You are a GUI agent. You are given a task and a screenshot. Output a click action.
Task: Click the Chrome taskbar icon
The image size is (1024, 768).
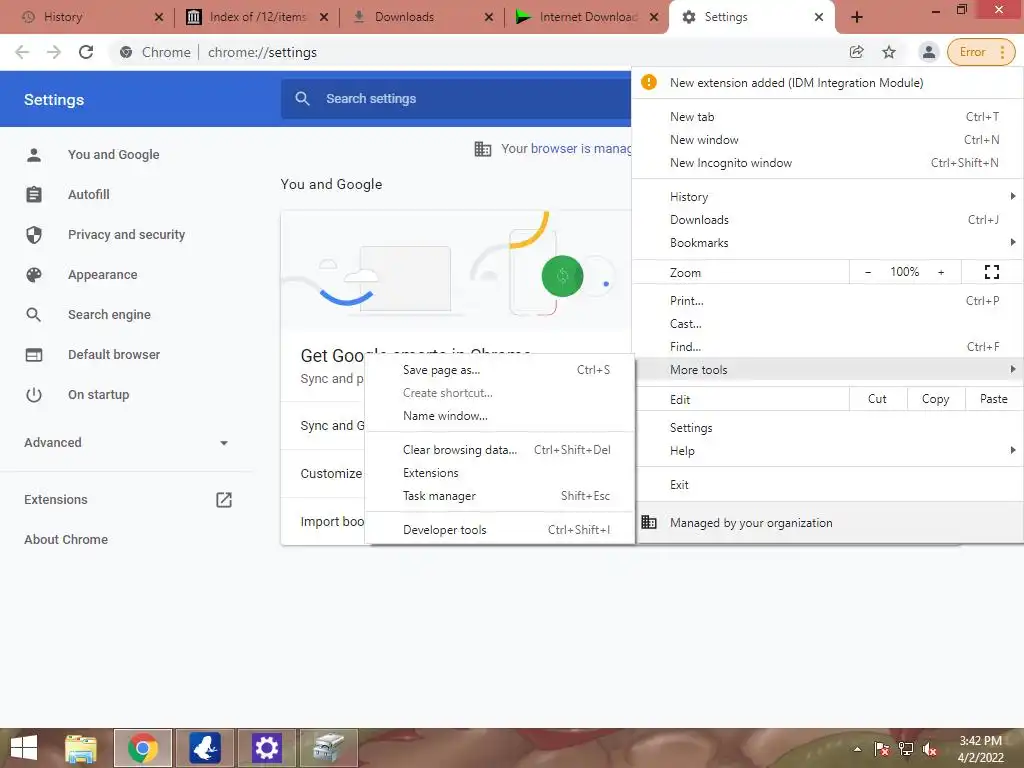[143, 748]
